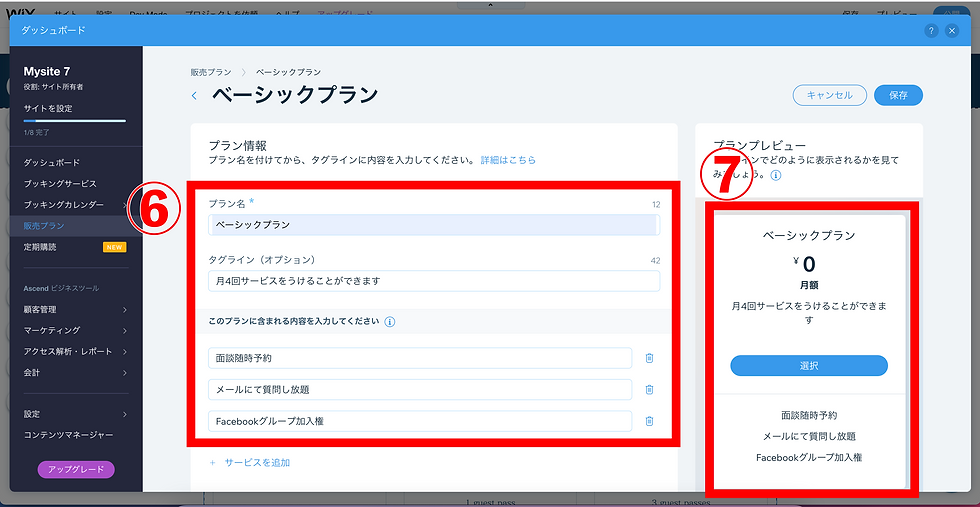
Task: Open the 詳細はこちら link
Action: click(x=508, y=161)
